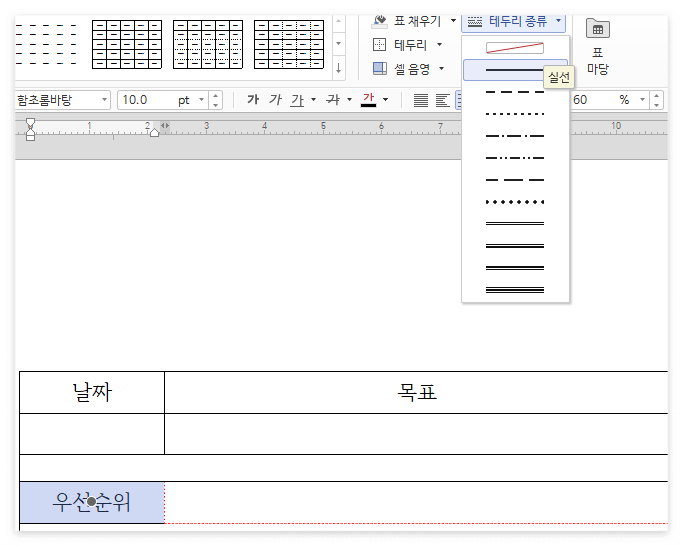Apply the fourth table style with dashed column lines
The height and width of the screenshot is (546, 683).
(289, 44)
